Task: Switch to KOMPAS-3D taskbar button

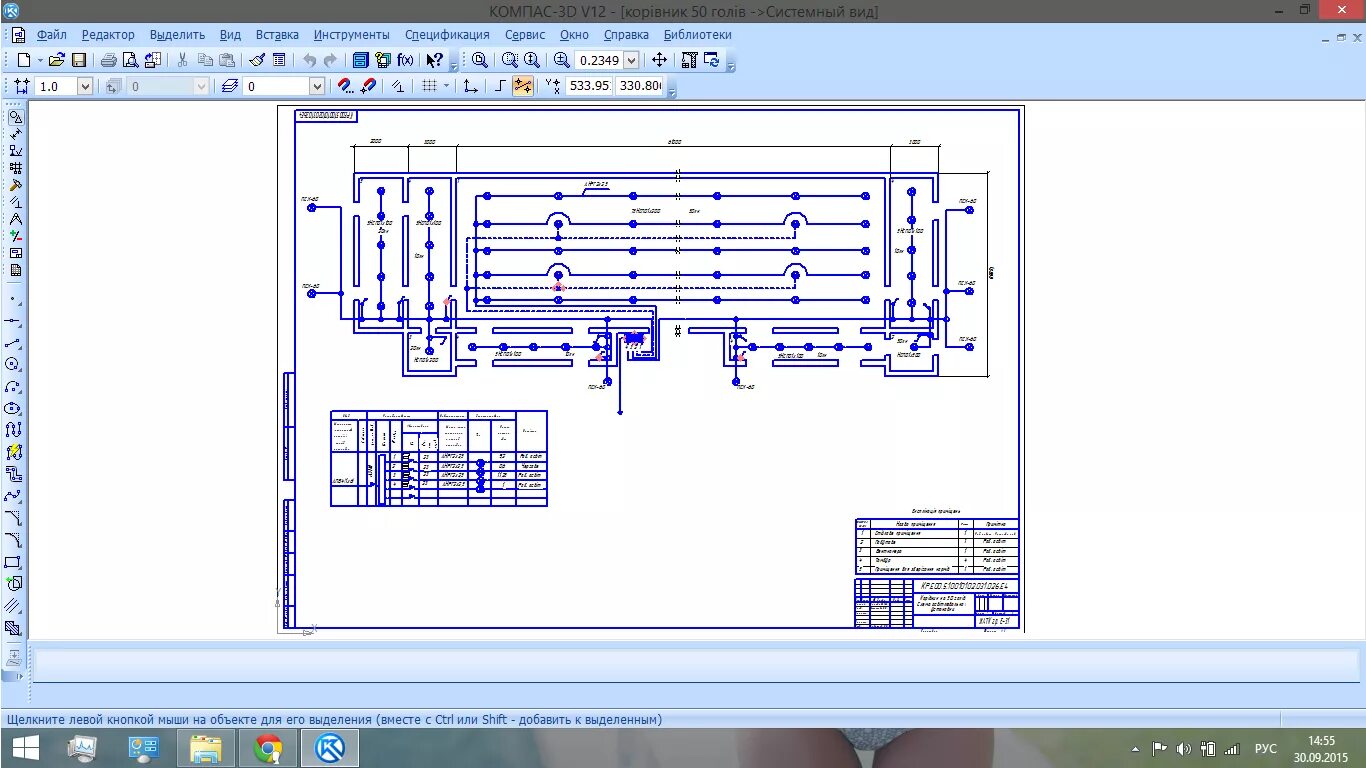Action: pos(330,748)
